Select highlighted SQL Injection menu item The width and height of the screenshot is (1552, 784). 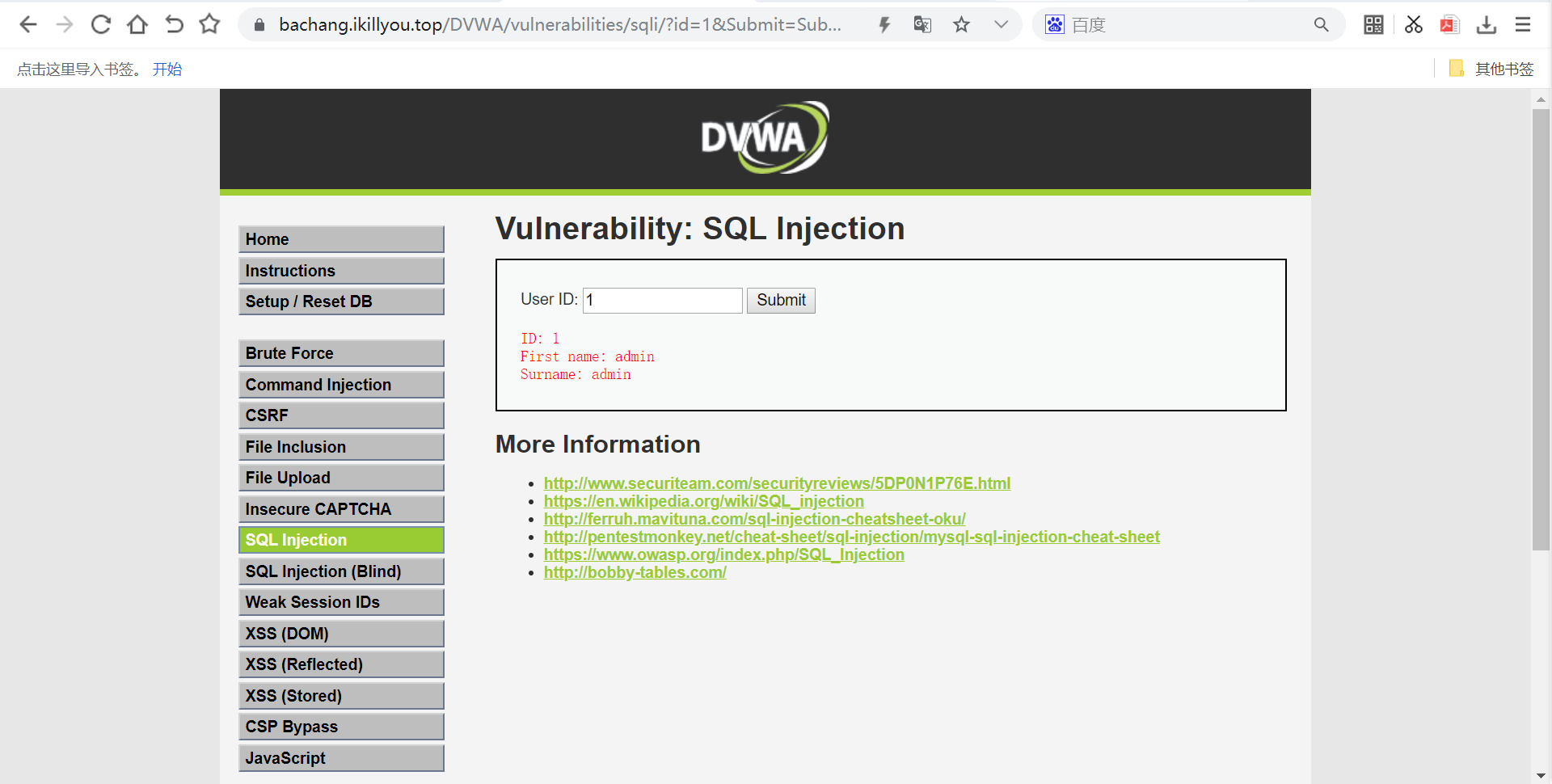click(341, 540)
